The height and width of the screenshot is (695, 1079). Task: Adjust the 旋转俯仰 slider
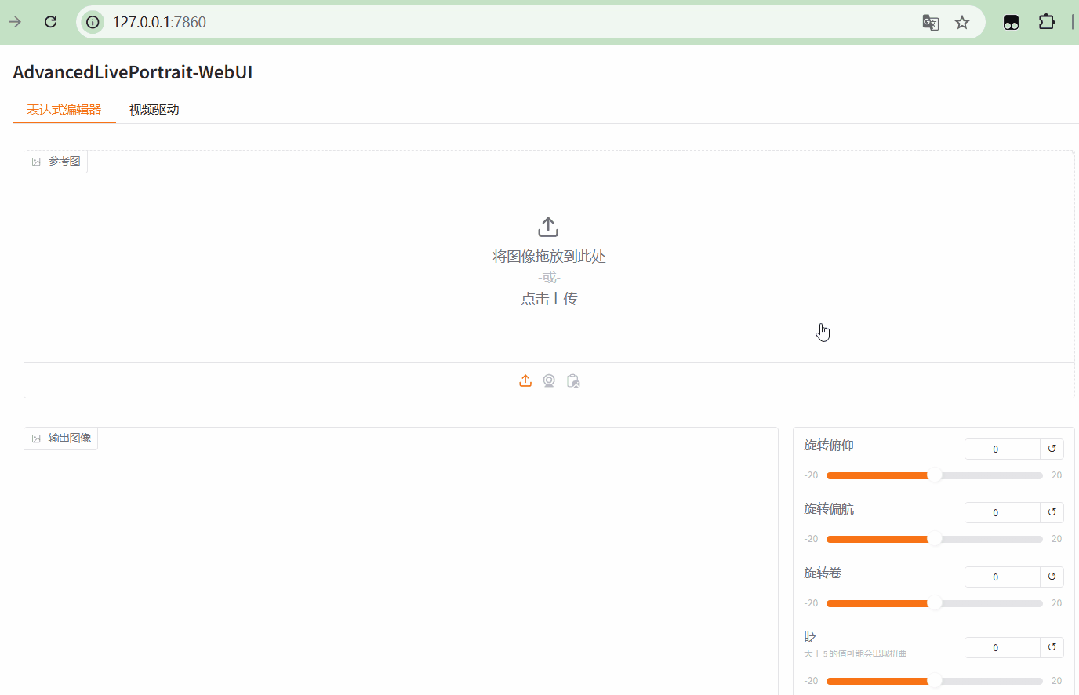[934, 475]
